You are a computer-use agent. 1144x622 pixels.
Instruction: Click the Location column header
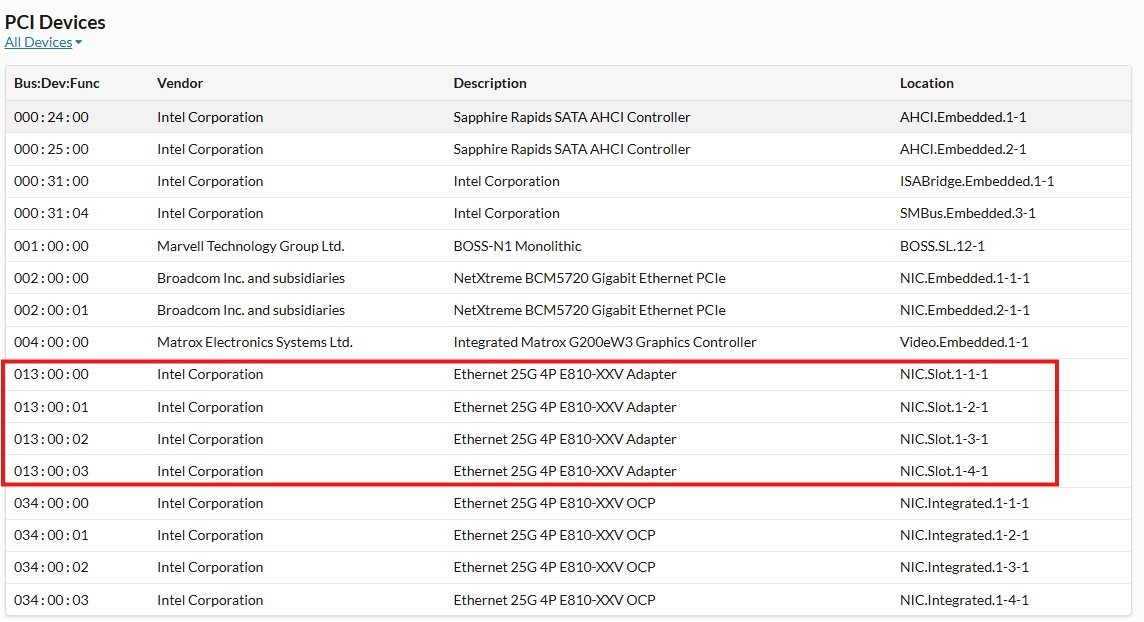pyautogui.click(x=927, y=83)
